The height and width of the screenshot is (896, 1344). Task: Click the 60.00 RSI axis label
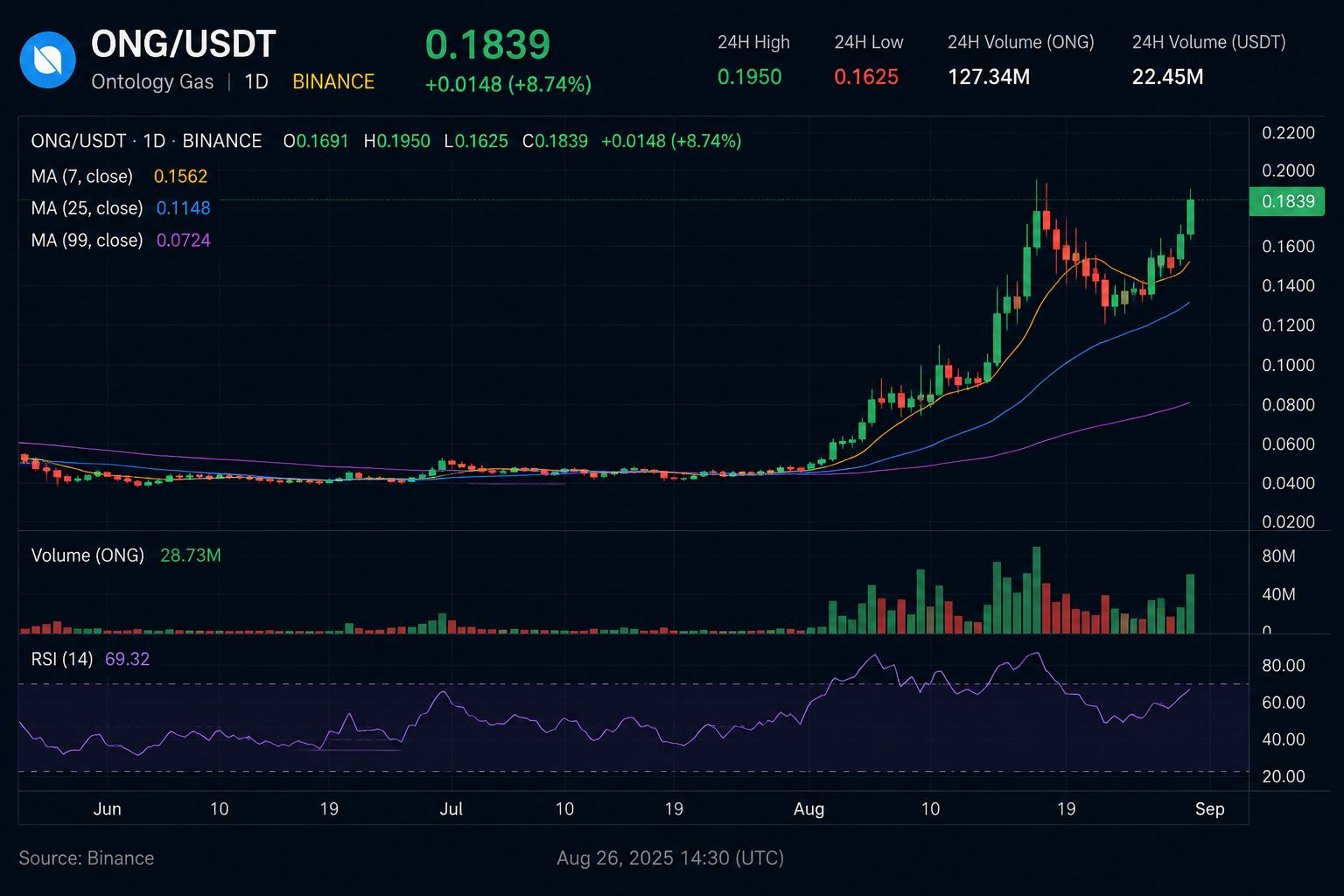pyautogui.click(x=1284, y=703)
